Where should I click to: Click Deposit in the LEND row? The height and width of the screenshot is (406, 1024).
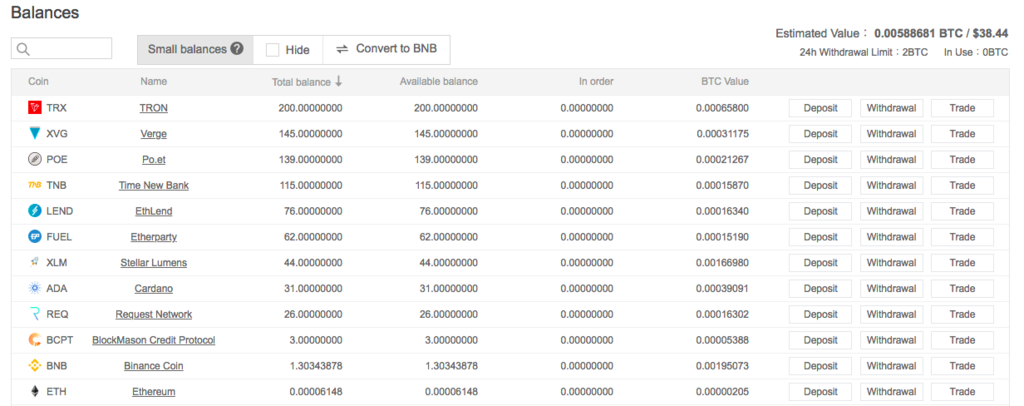(820, 211)
